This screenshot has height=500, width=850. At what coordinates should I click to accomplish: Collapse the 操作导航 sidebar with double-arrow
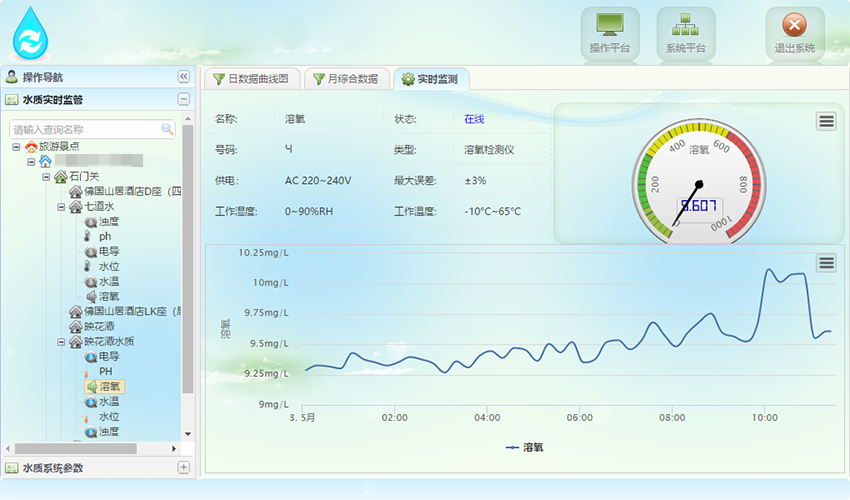(x=183, y=77)
